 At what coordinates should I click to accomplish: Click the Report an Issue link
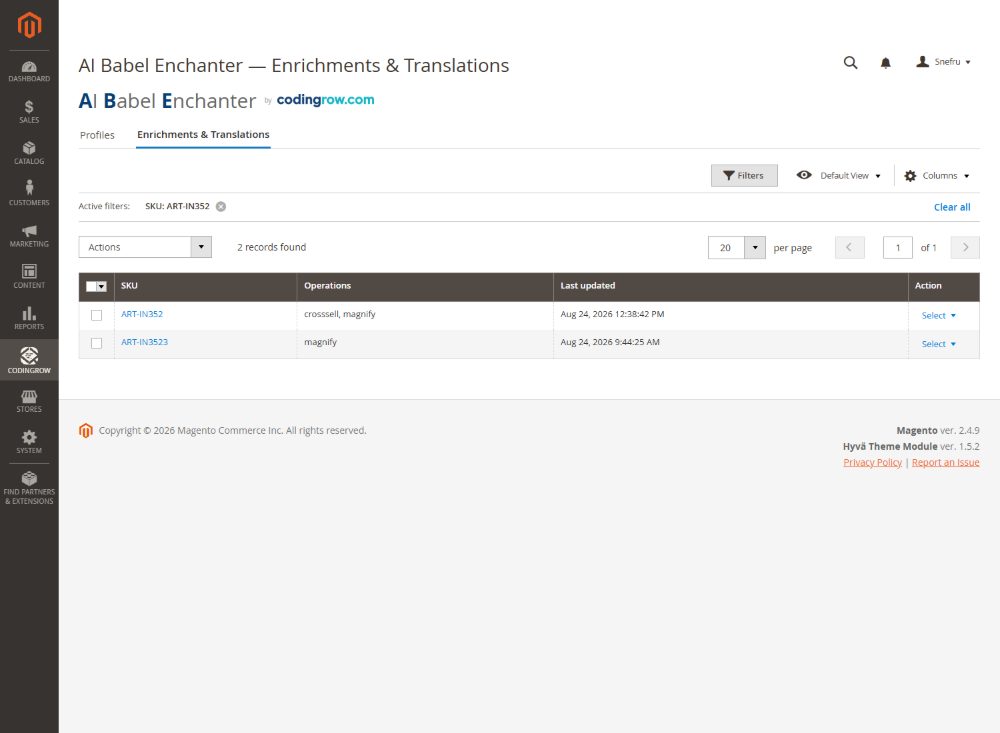click(x=945, y=463)
